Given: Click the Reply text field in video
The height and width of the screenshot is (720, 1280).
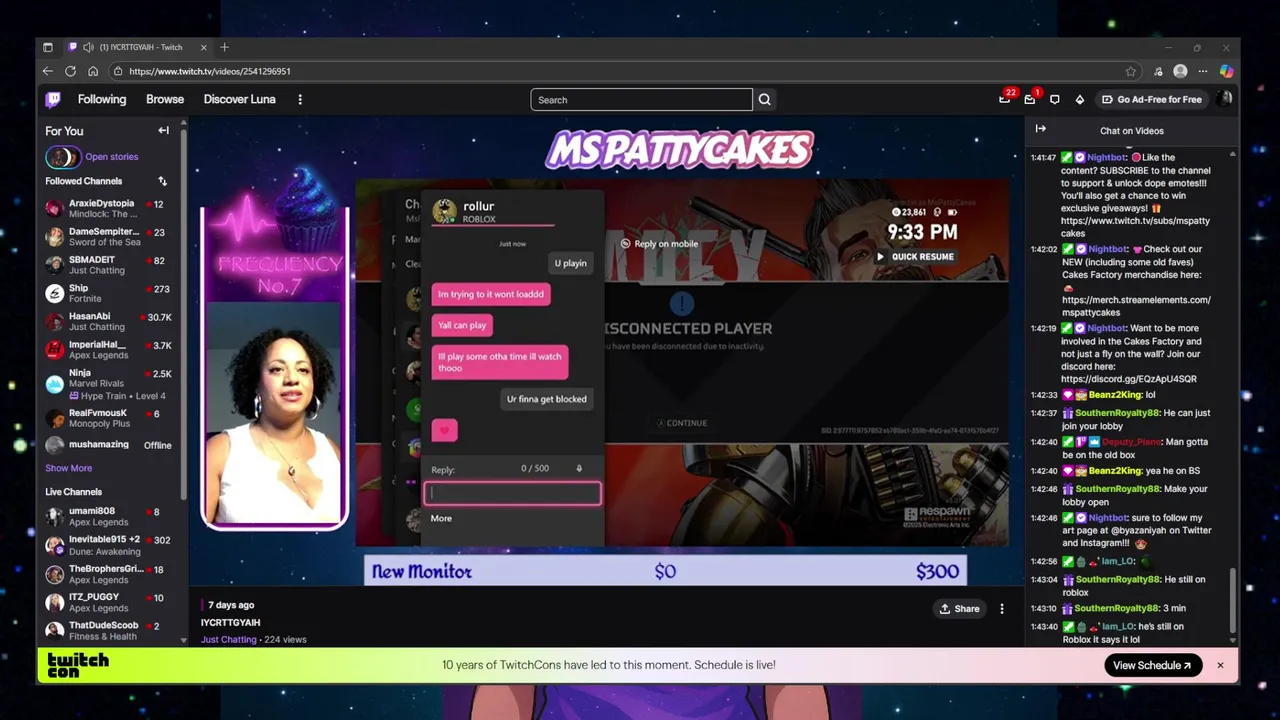Looking at the screenshot, I should click(x=514, y=493).
